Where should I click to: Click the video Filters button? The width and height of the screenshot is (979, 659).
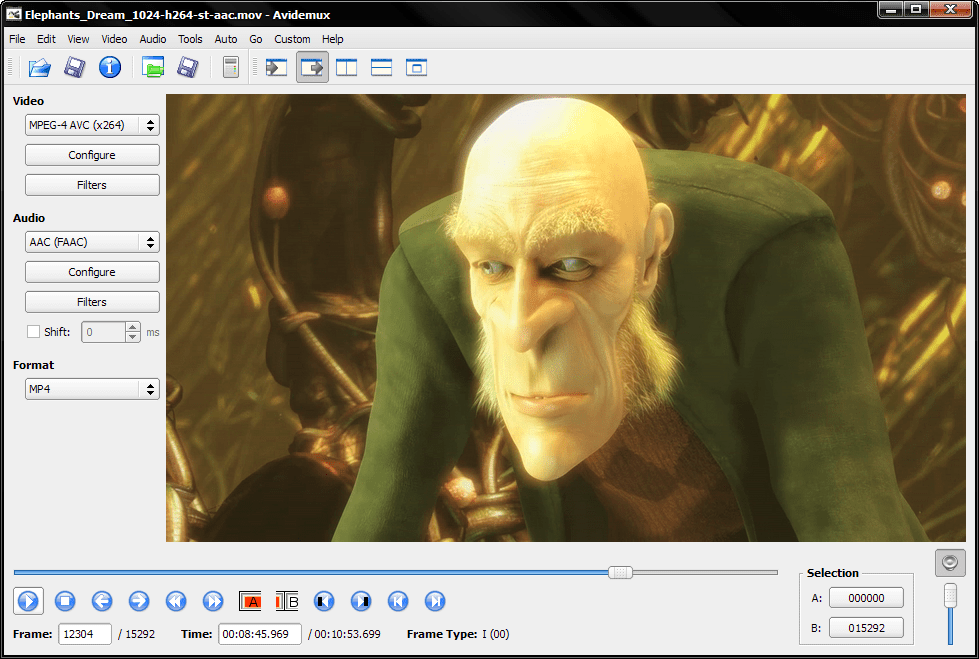tap(92, 185)
